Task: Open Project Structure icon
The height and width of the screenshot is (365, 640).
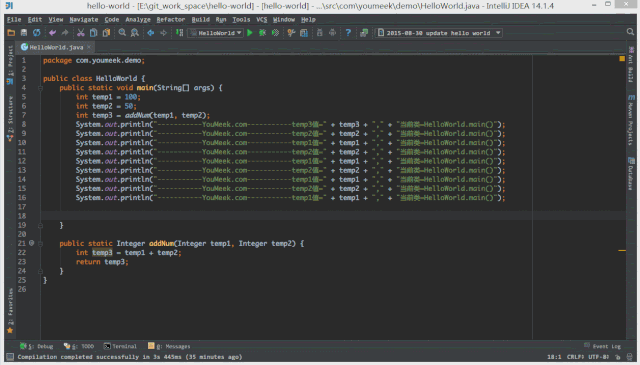Action: (x=304, y=33)
